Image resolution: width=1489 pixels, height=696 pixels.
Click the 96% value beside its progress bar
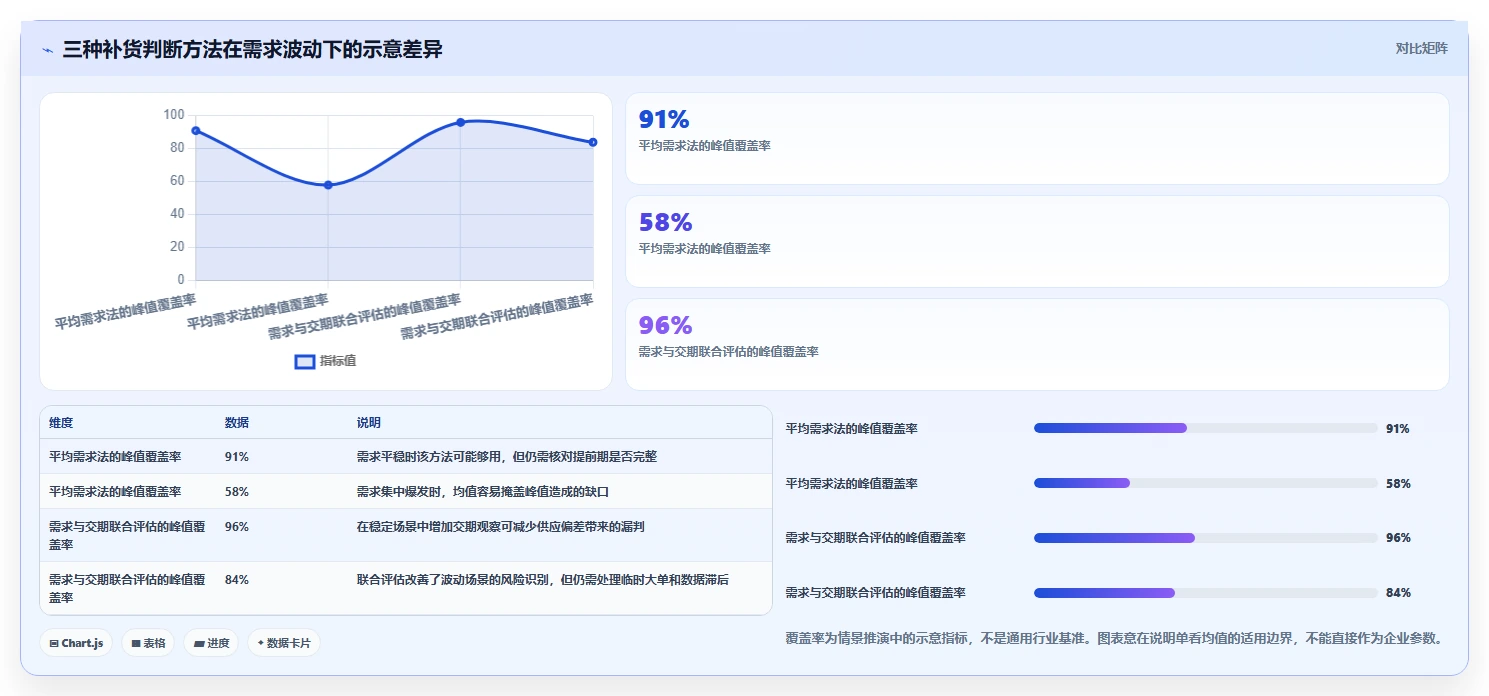click(x=1398, y=538)
